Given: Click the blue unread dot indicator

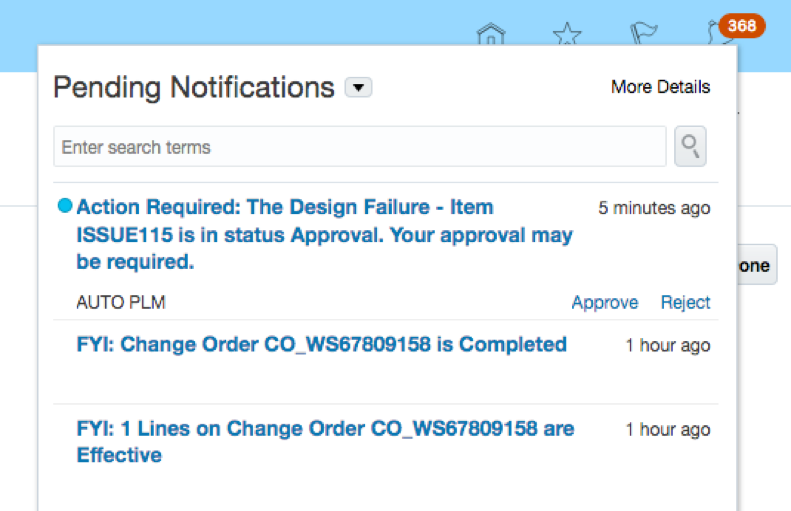Looking at the screenshot, I should click(x=65, y=207).
